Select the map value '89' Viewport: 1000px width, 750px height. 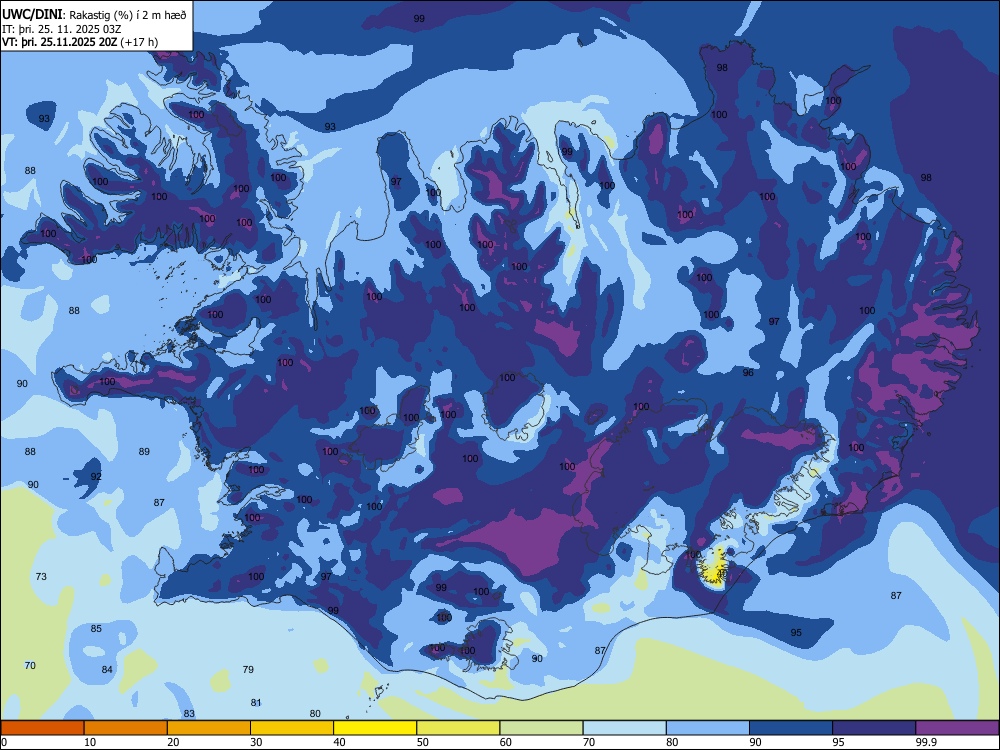click(144, 452)
